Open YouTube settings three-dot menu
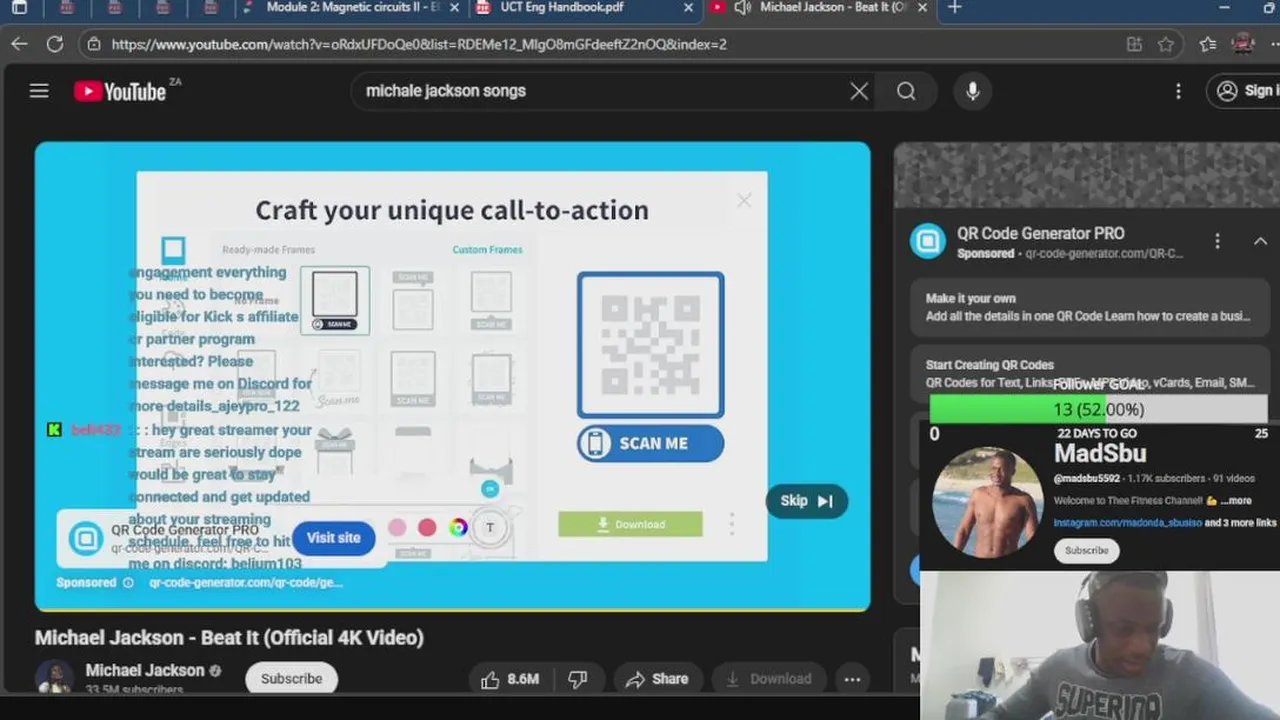This screenshot has height=720, width=1280. 1178,91
